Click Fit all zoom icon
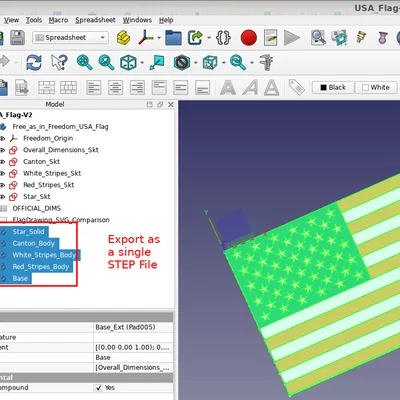The height and width of the screenshot is (400, 400). coord(84,62)
